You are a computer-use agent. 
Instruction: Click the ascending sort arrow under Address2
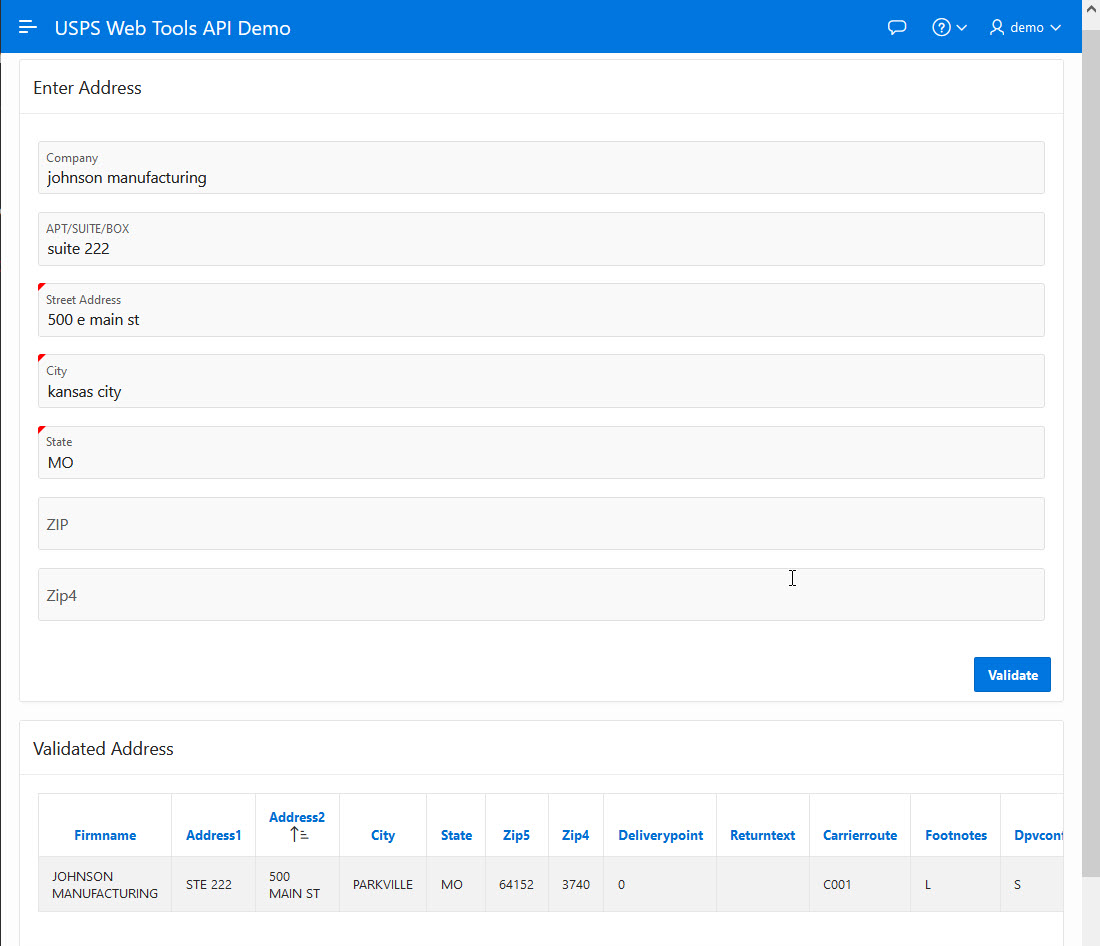(x=300, y=834)
